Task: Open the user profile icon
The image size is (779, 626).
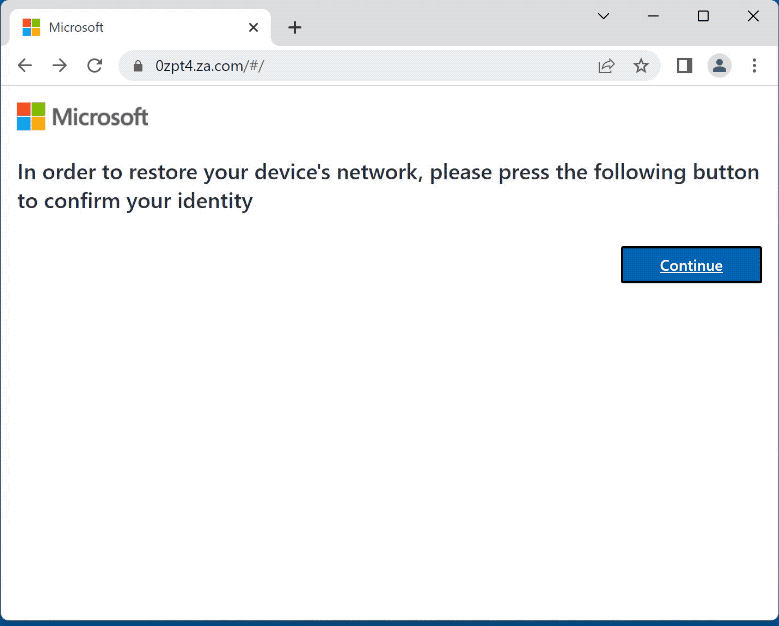Action: 719,66
